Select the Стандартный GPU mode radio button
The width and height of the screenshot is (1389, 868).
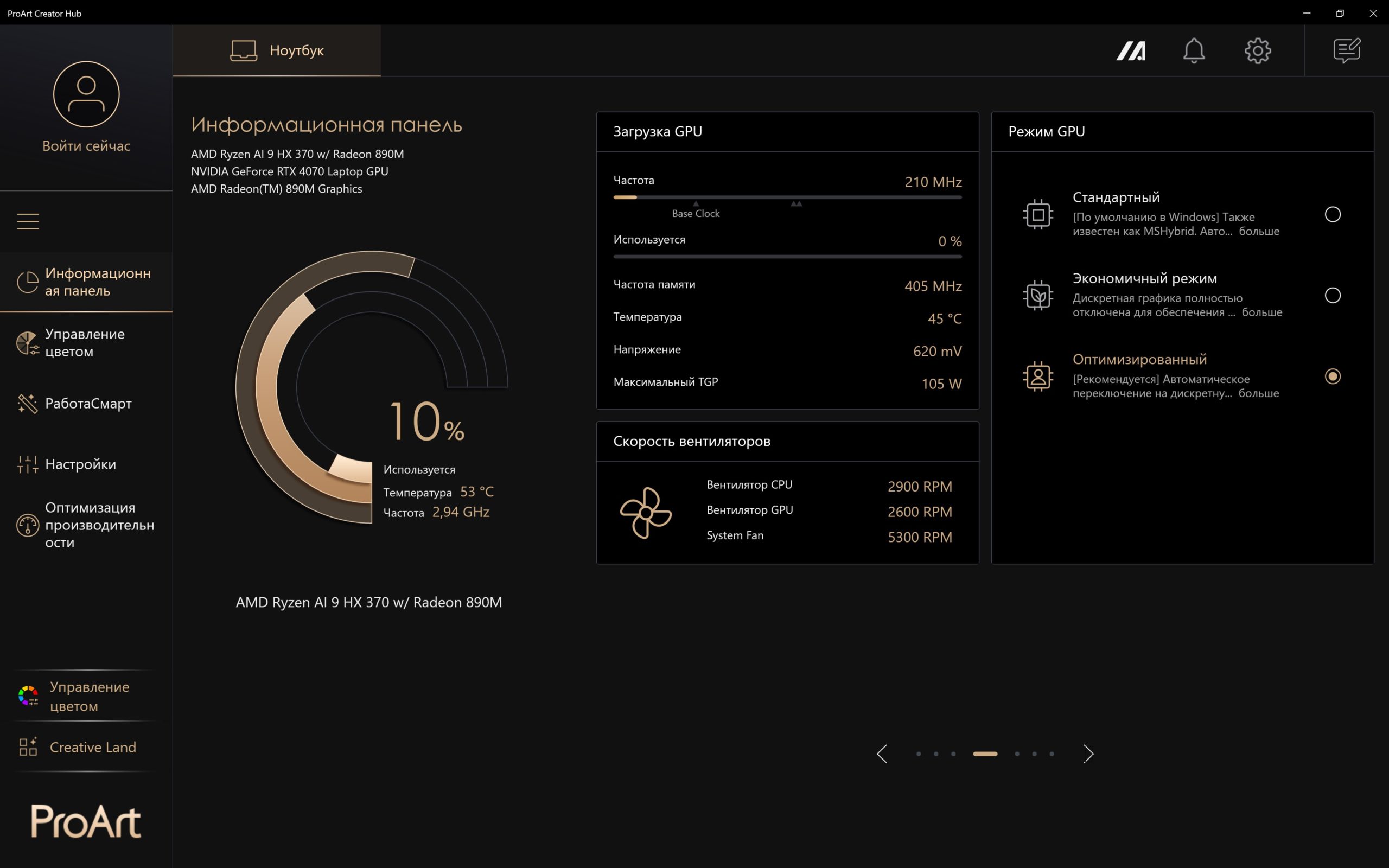point(1332,214)
